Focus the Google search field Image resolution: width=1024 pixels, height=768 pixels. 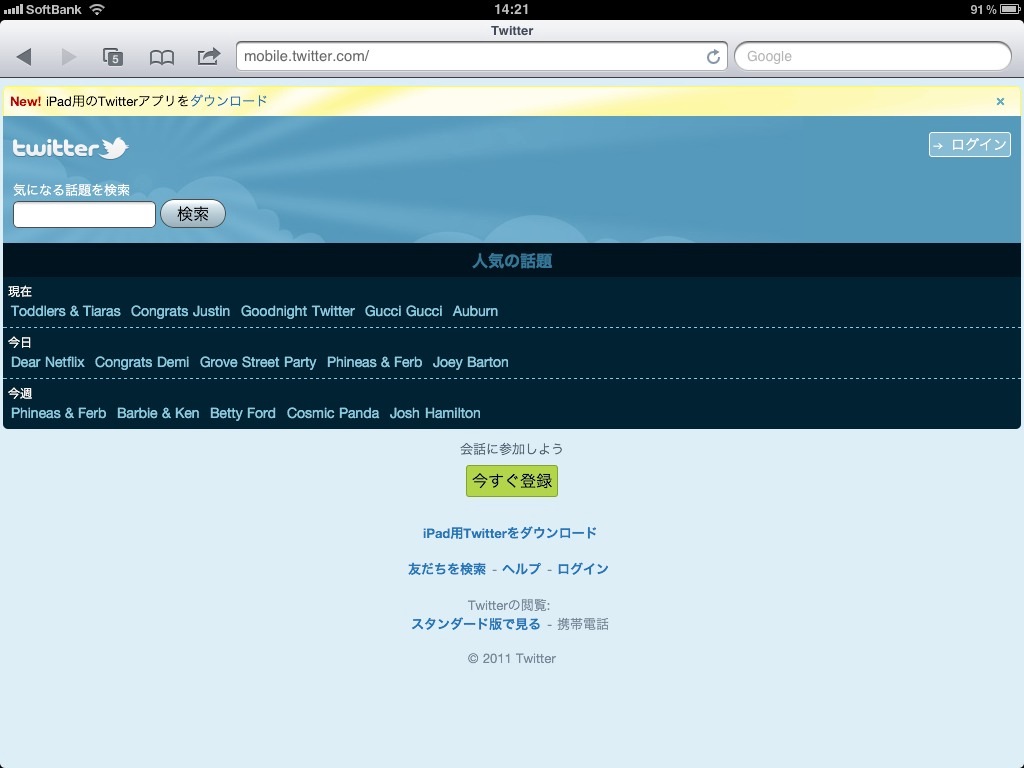[x=872, y=56]
